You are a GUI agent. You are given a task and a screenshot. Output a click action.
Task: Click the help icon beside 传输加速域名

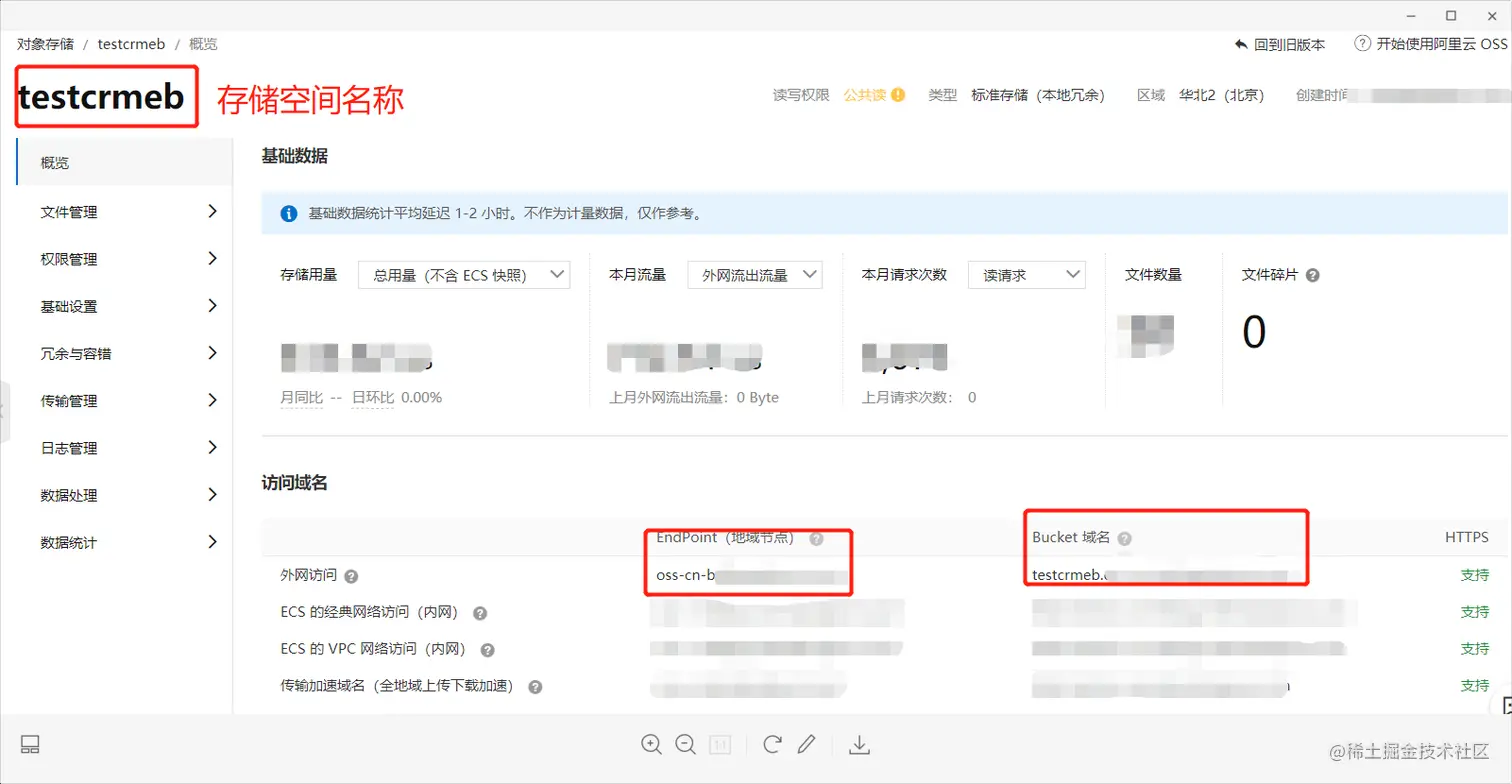[535, 687]
